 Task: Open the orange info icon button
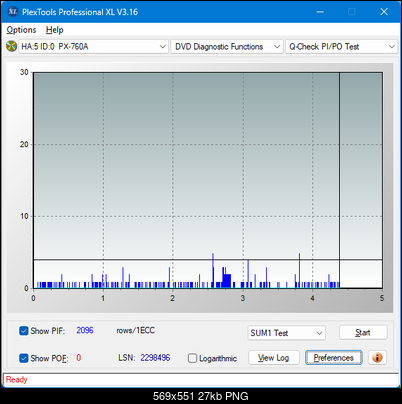pos(377,358)
